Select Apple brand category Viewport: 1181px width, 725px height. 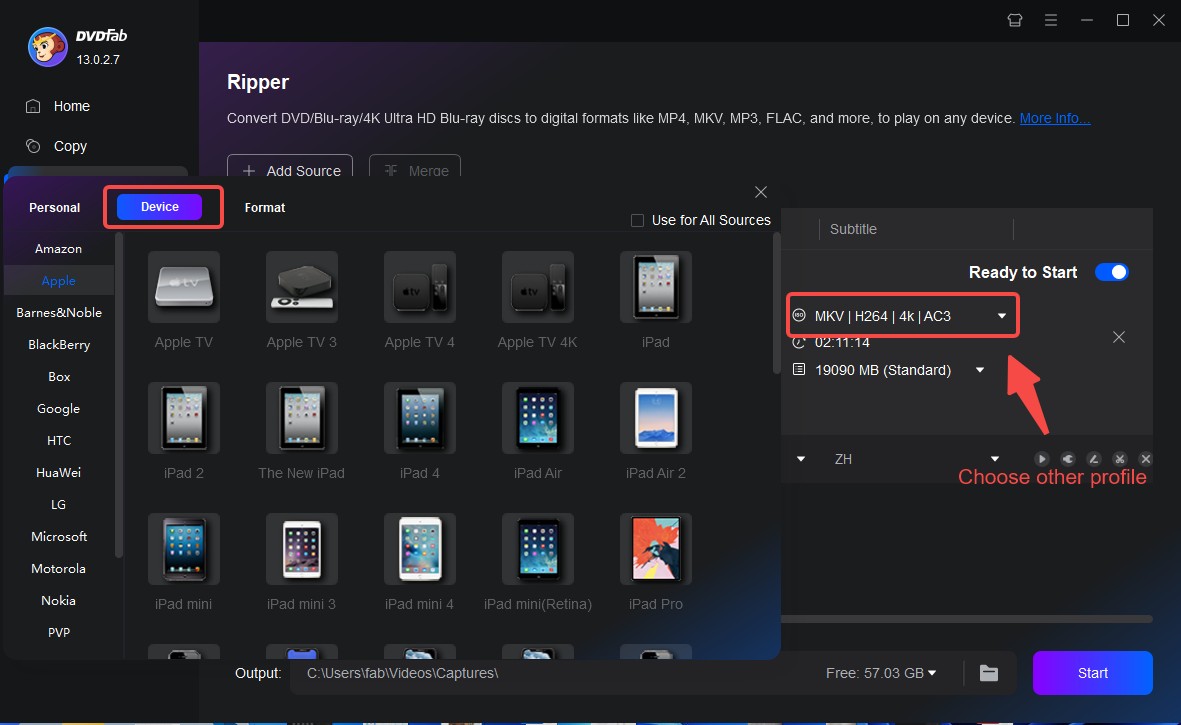pos(59,280)
